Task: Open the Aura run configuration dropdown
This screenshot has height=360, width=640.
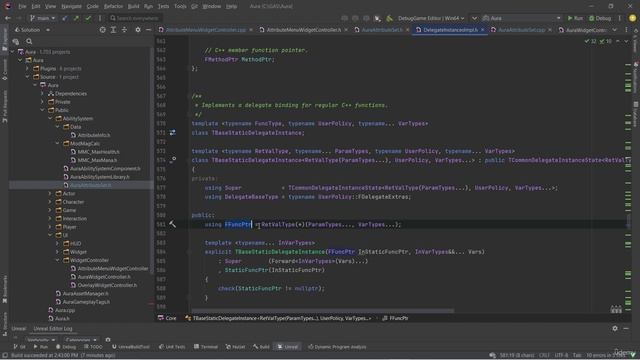Action: (522, 18)
